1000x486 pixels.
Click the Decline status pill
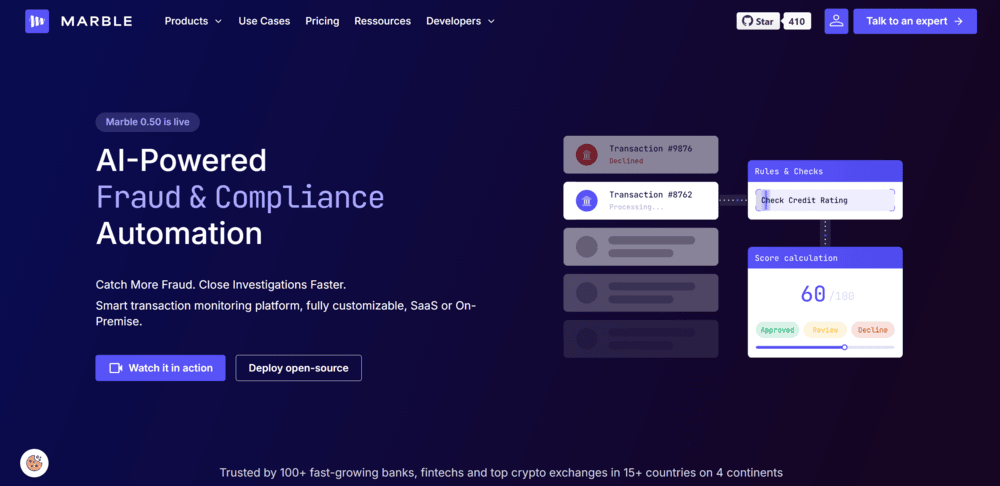[872, 330]
